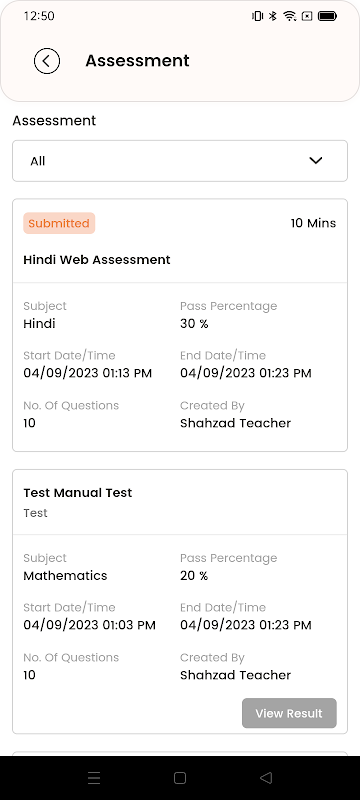Tap the Android back triangle icon
Image resolution: width=360 pixels, height=800 pixels.
click(x=266, y=778)
